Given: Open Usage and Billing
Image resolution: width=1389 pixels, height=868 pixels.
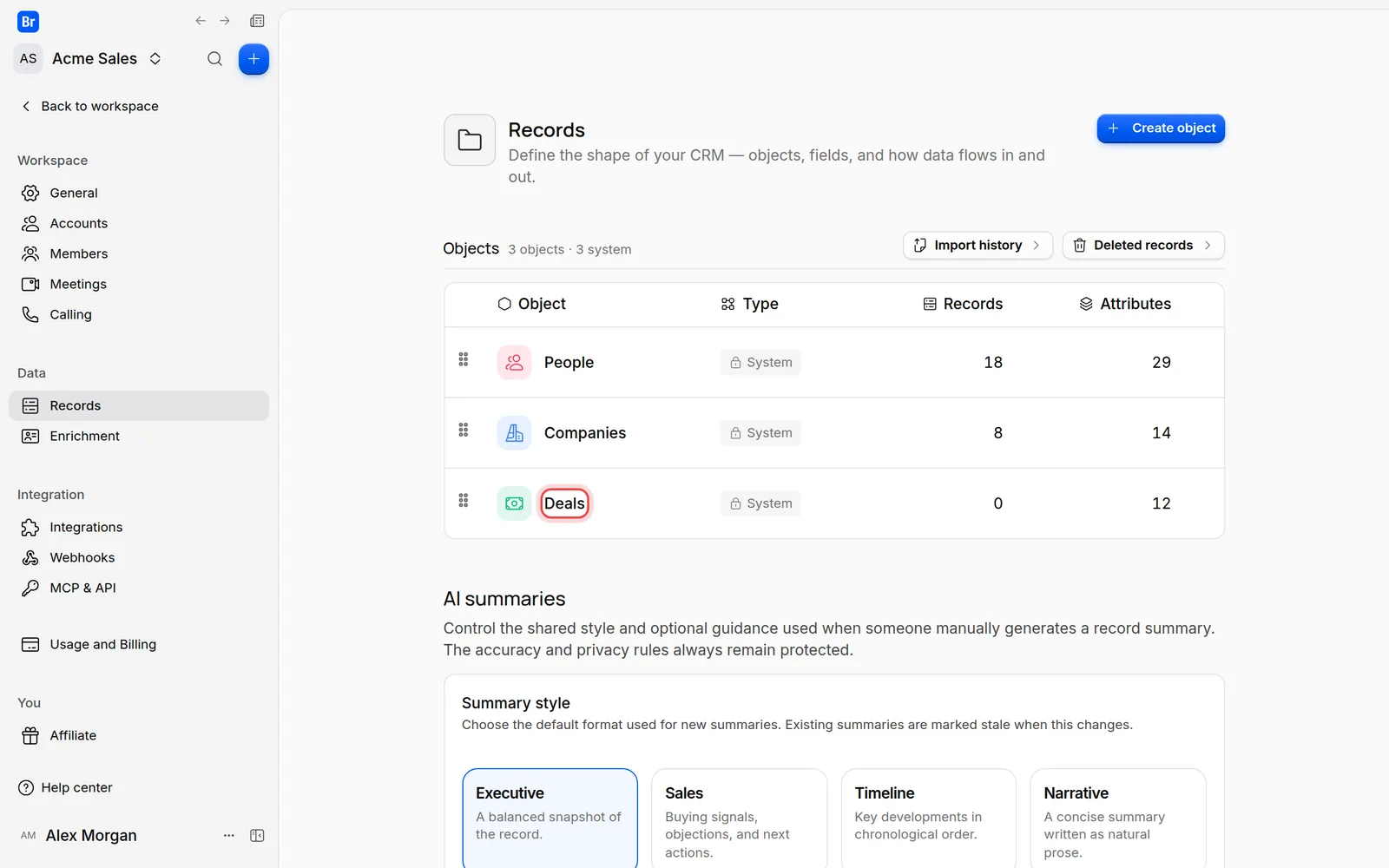Looking at the screenshot, I should click(139, 644).
